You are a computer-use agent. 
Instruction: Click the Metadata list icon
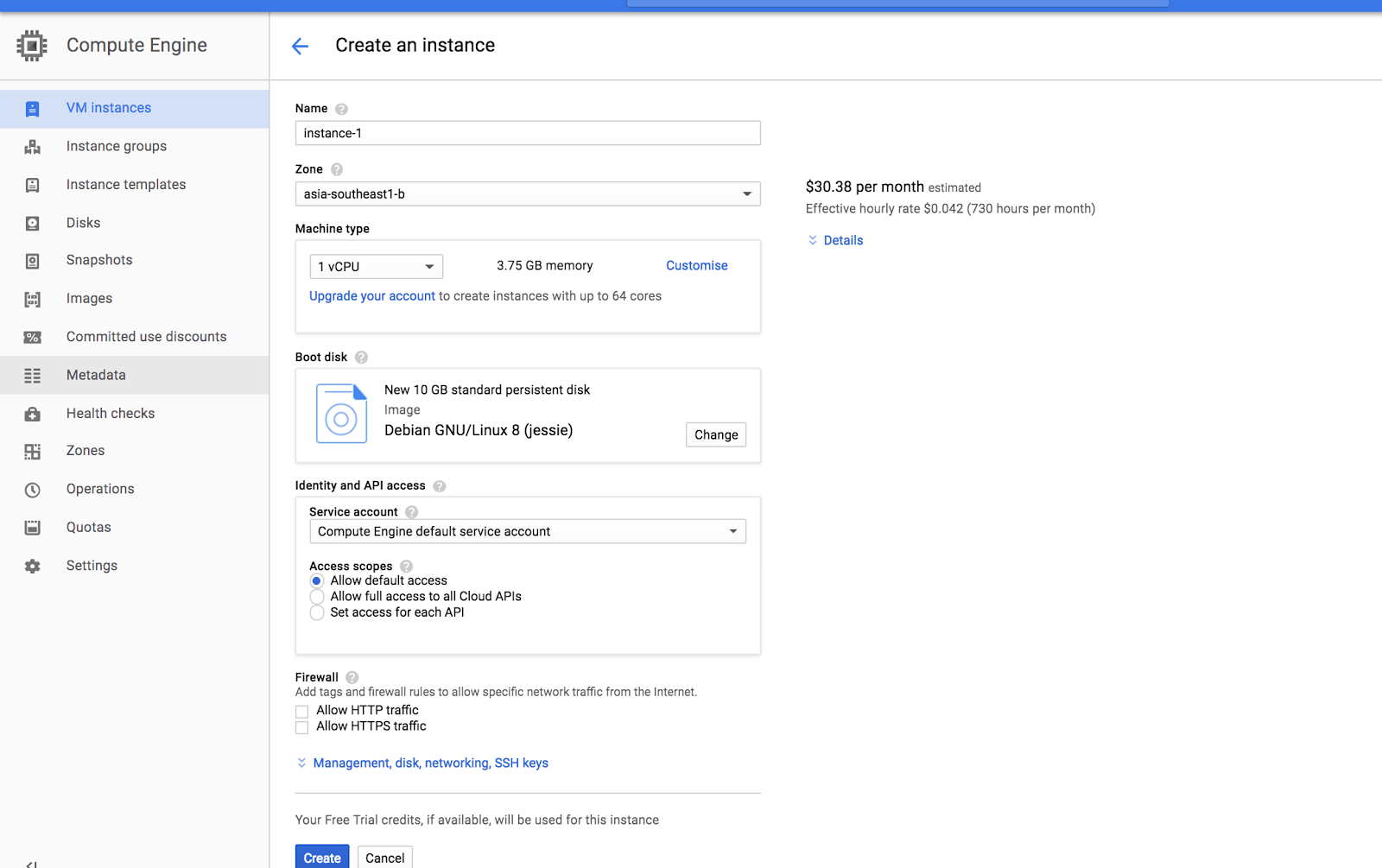click(x=32, y=376)
